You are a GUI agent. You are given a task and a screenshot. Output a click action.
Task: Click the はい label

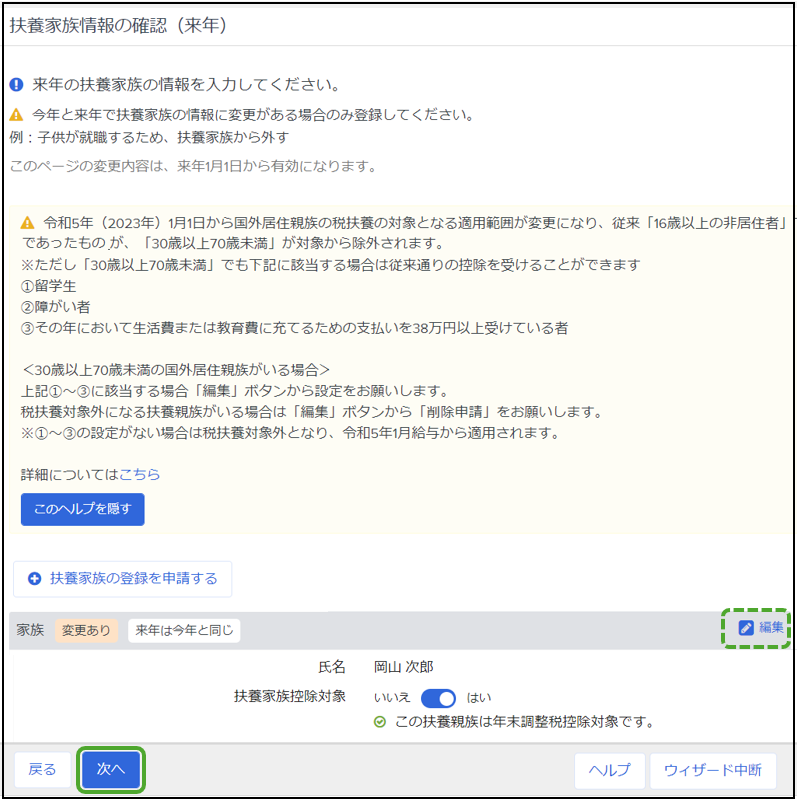click(x=479, y=698)
